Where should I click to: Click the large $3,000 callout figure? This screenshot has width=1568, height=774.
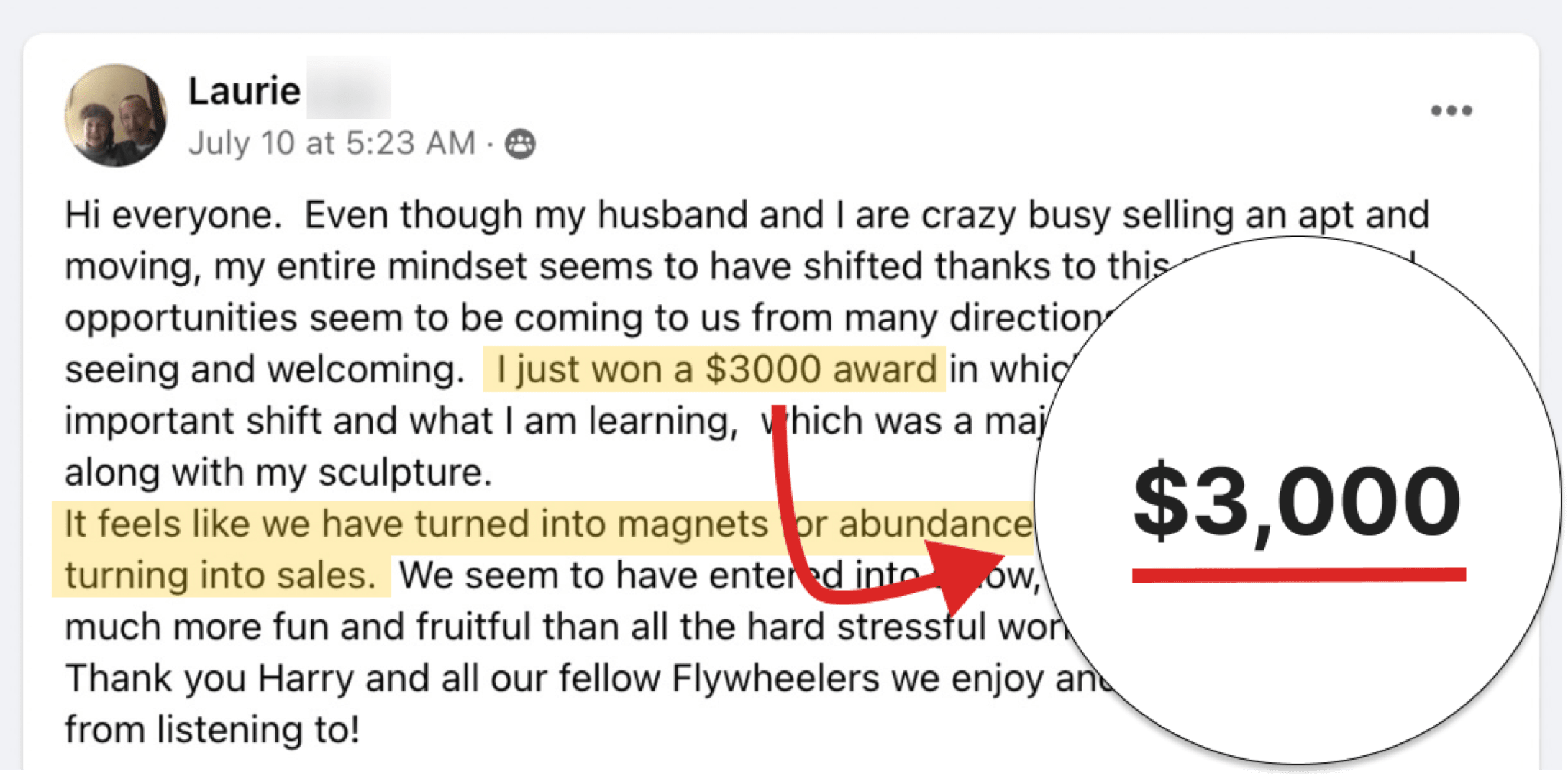[1297, 501]
